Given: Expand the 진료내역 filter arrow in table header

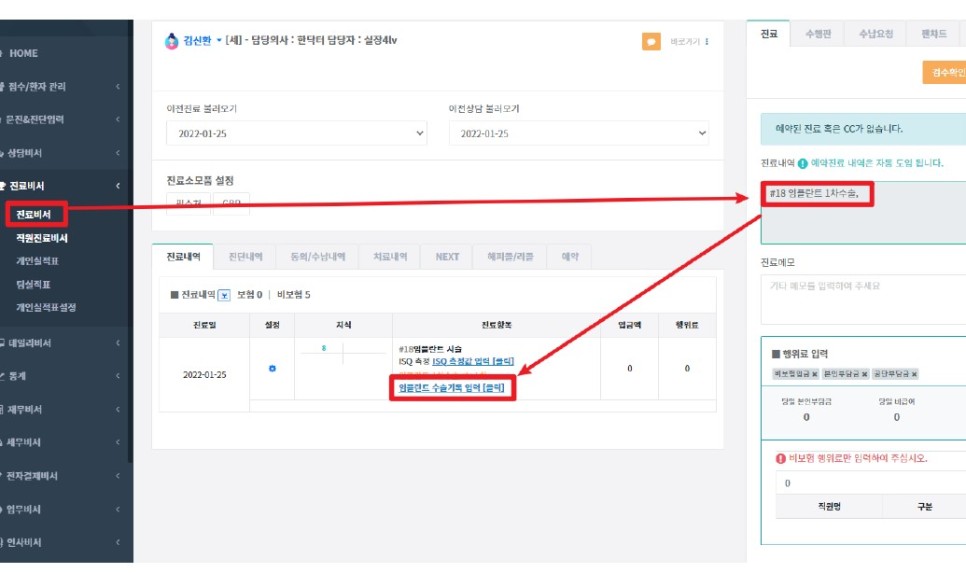Looking at the screenshot, I should tap(224, 295).
